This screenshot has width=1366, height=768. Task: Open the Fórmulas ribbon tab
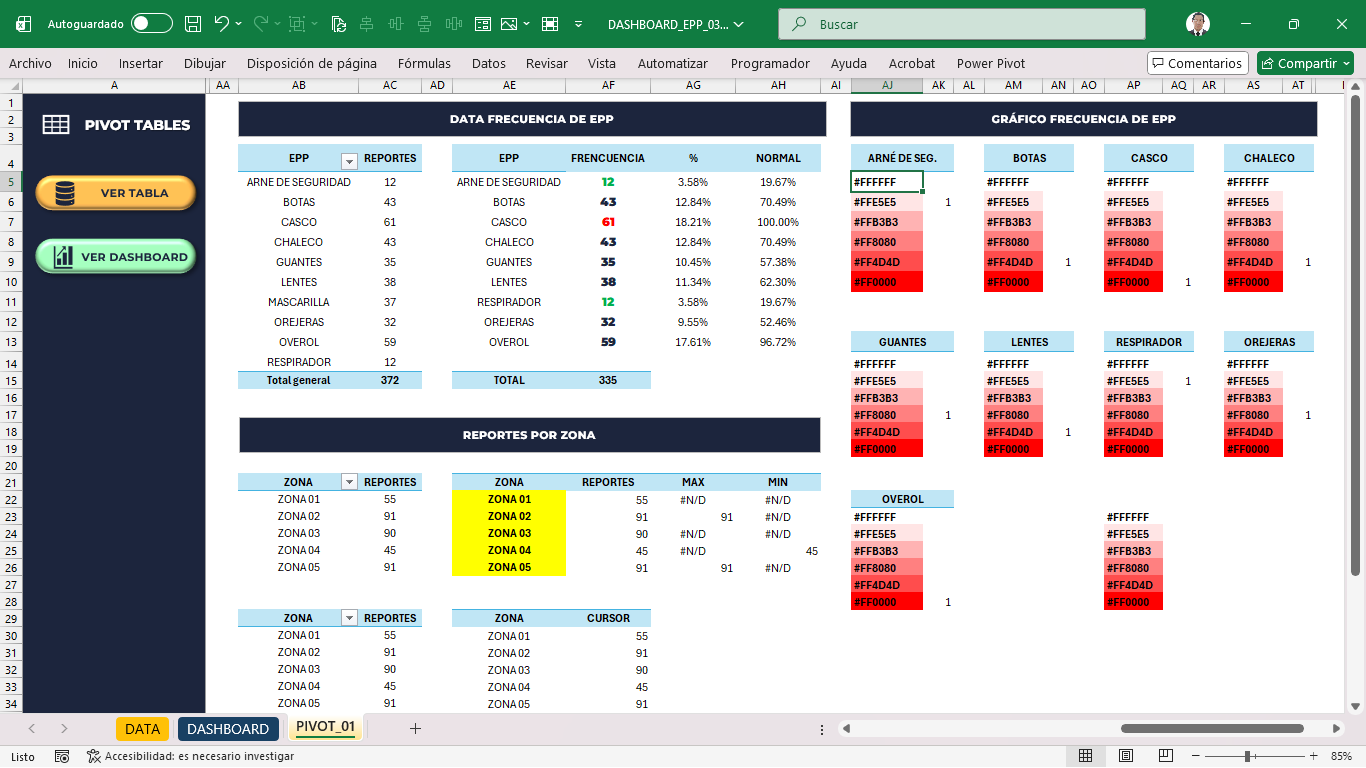424,63
